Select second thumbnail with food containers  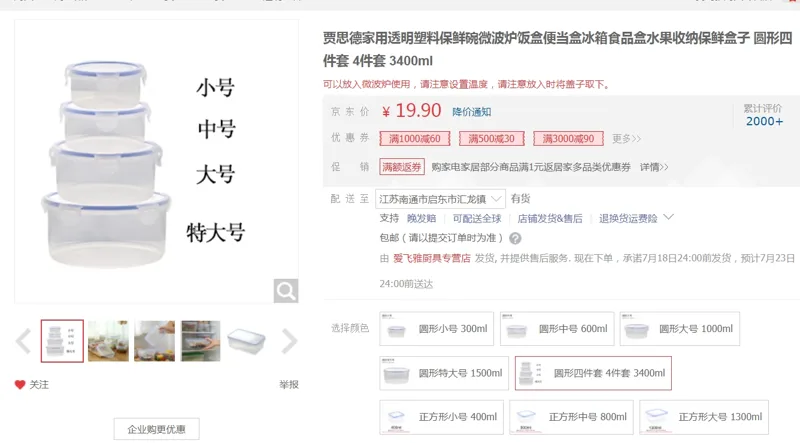click(108, 341)
